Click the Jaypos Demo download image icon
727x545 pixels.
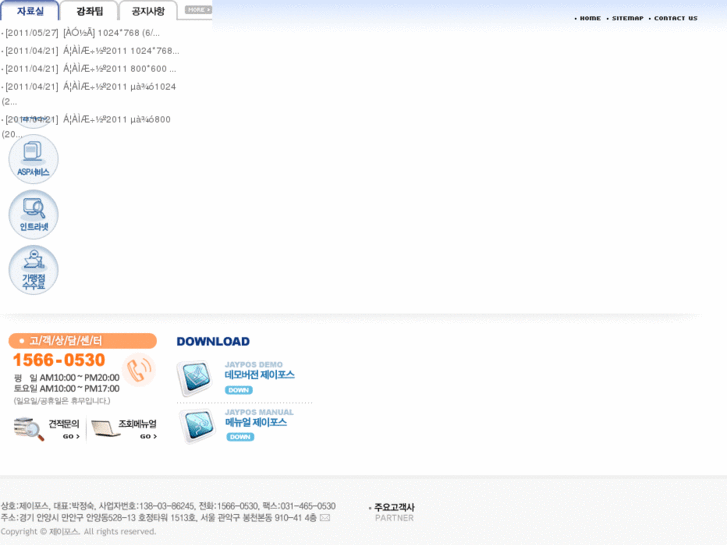pyautogui.click(x=195, y=378)
